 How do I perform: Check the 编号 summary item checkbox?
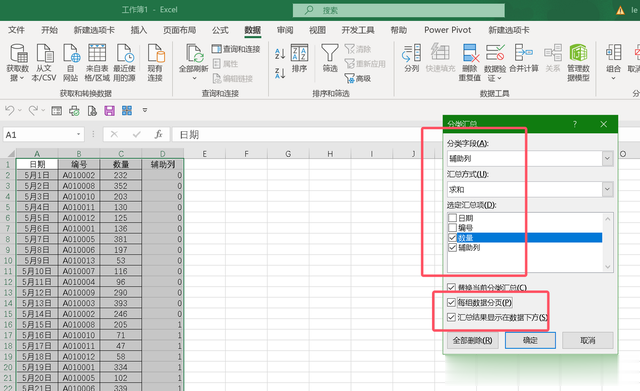(452, 228)
